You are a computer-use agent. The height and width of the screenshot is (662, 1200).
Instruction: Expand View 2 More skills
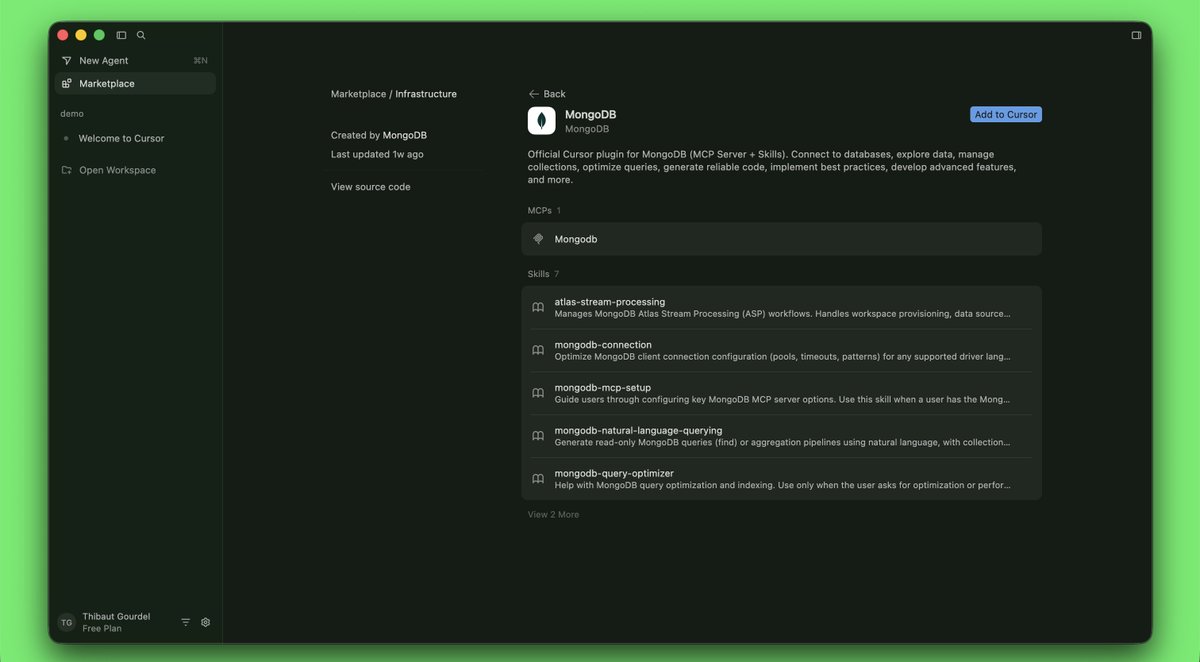click(553, 514)
